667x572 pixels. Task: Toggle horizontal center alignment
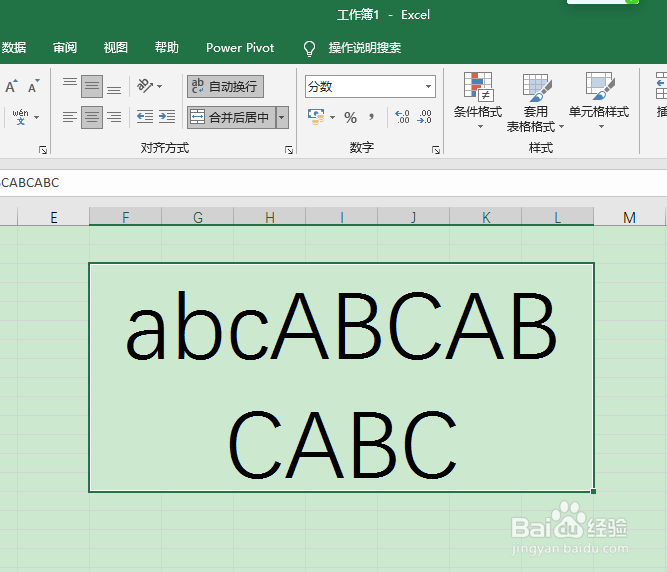point(92,117)
